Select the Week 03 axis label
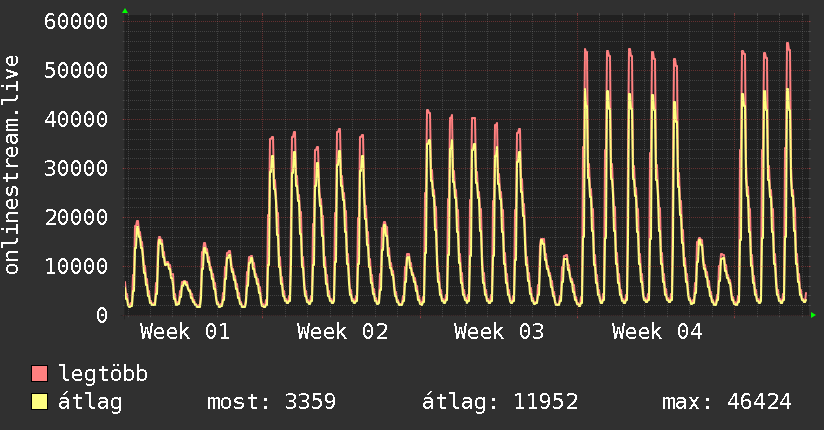 pyautogui.click(x=499, y=332)
